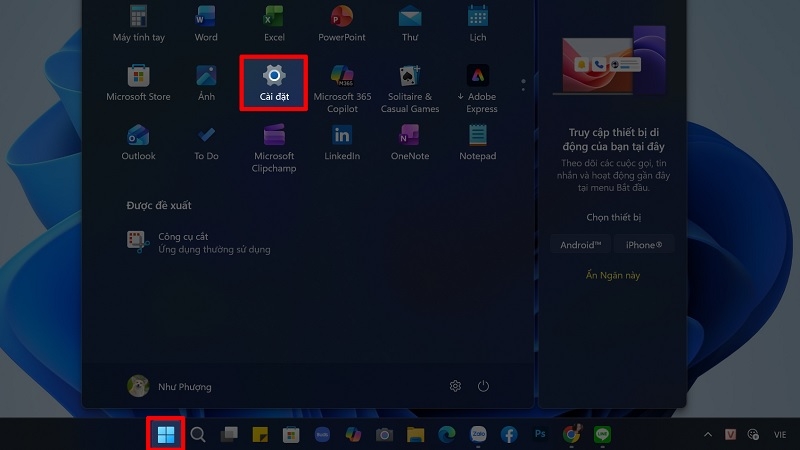Open taskbar Search magnifier
Screen dimensions: 800x450
(198, 435)
